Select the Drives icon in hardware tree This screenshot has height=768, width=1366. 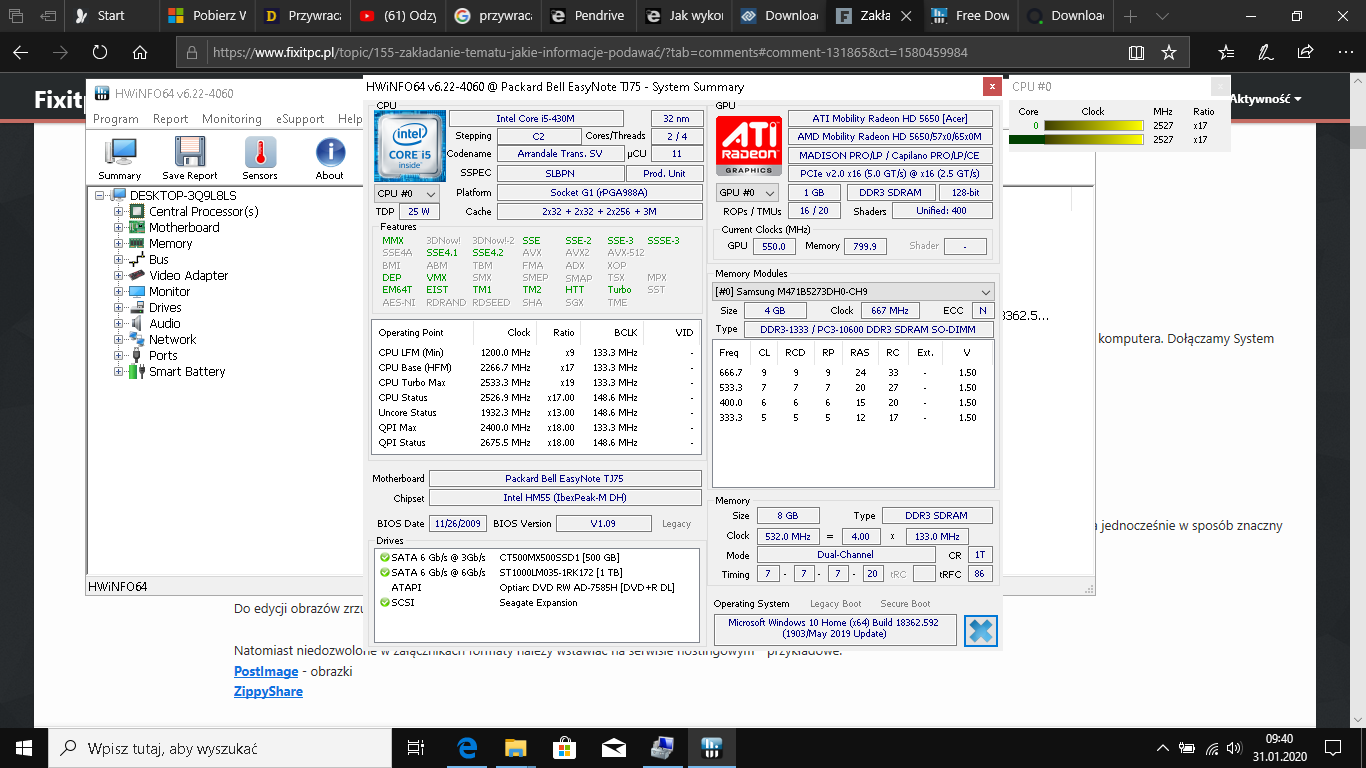(137, 308)
